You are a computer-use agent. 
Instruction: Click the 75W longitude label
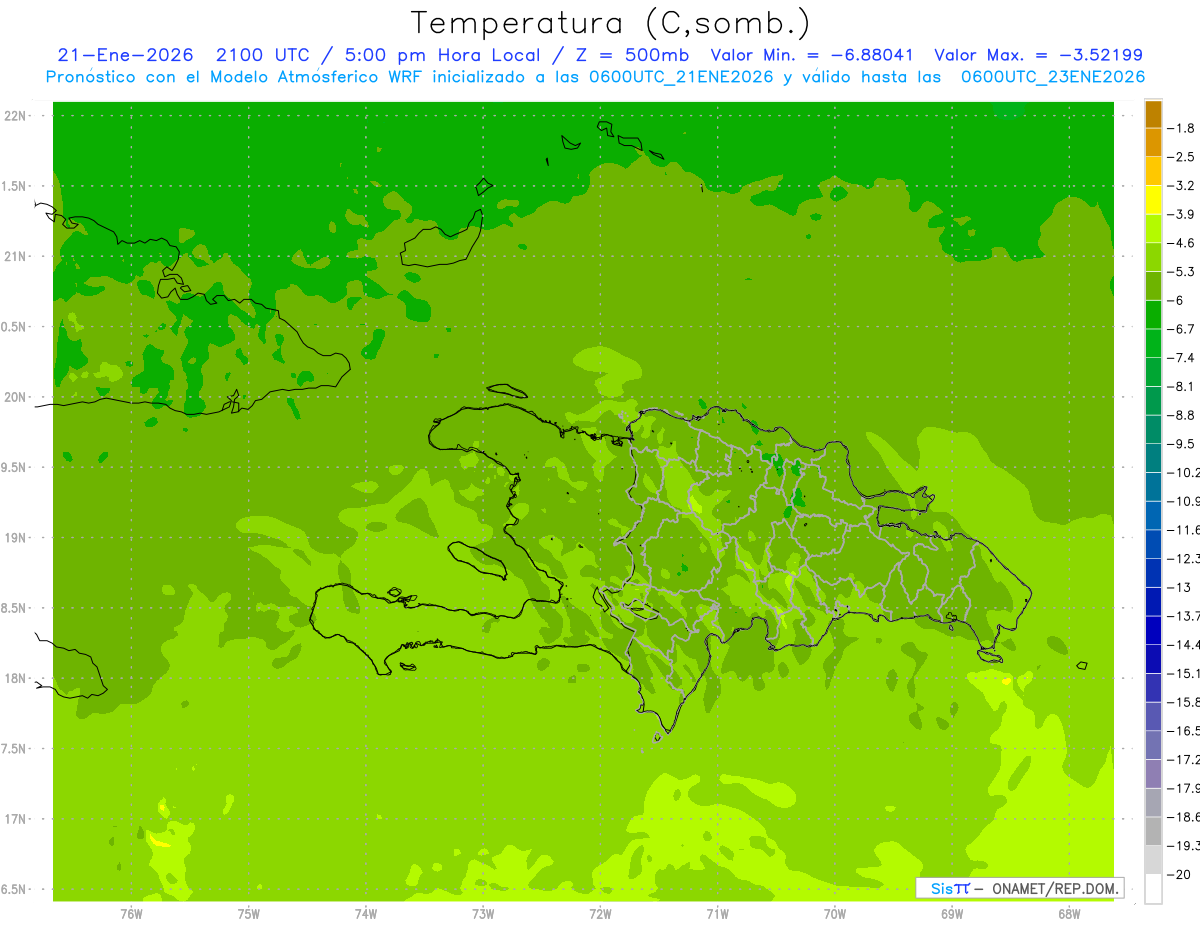tap(249, 914)
